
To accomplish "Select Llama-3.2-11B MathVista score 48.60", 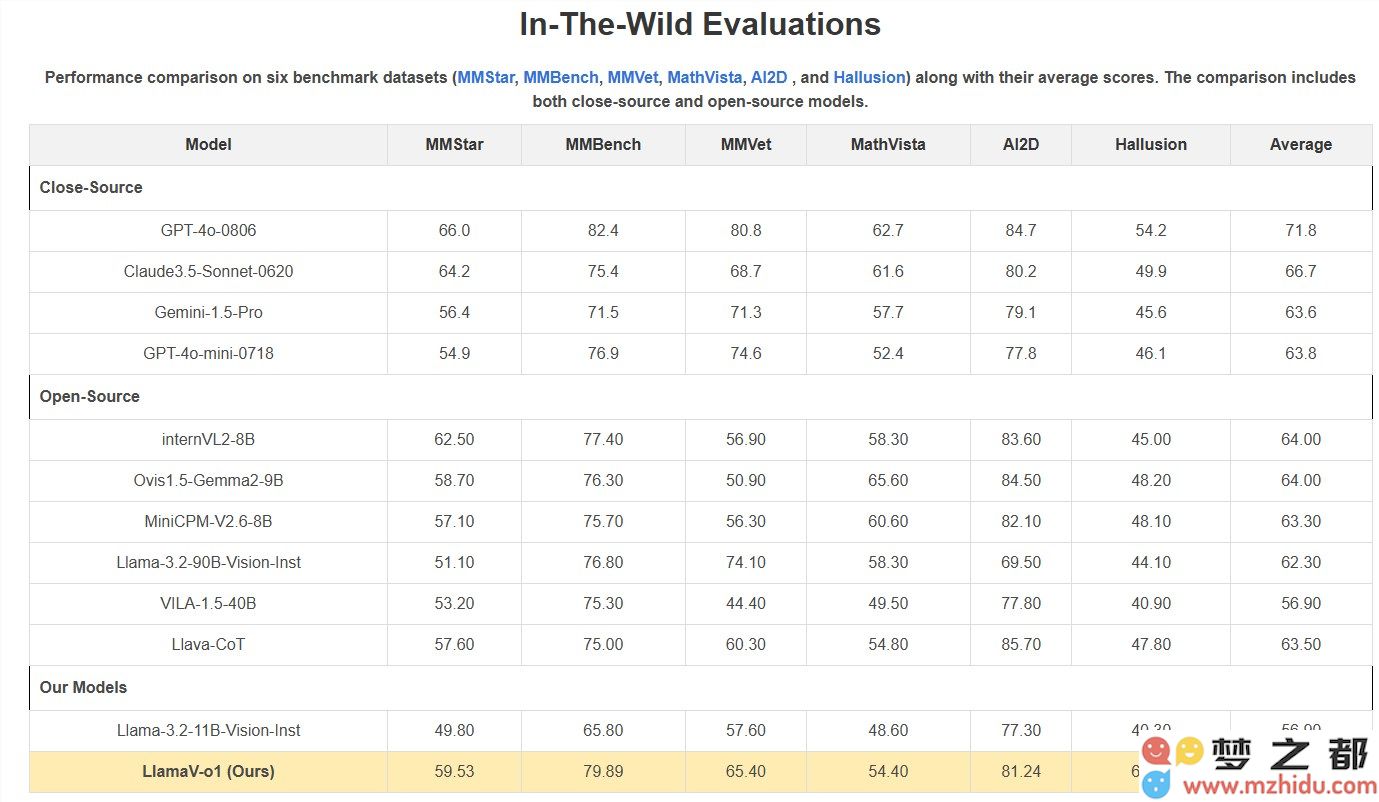I will pyautogui.click(x=888, y=730).
